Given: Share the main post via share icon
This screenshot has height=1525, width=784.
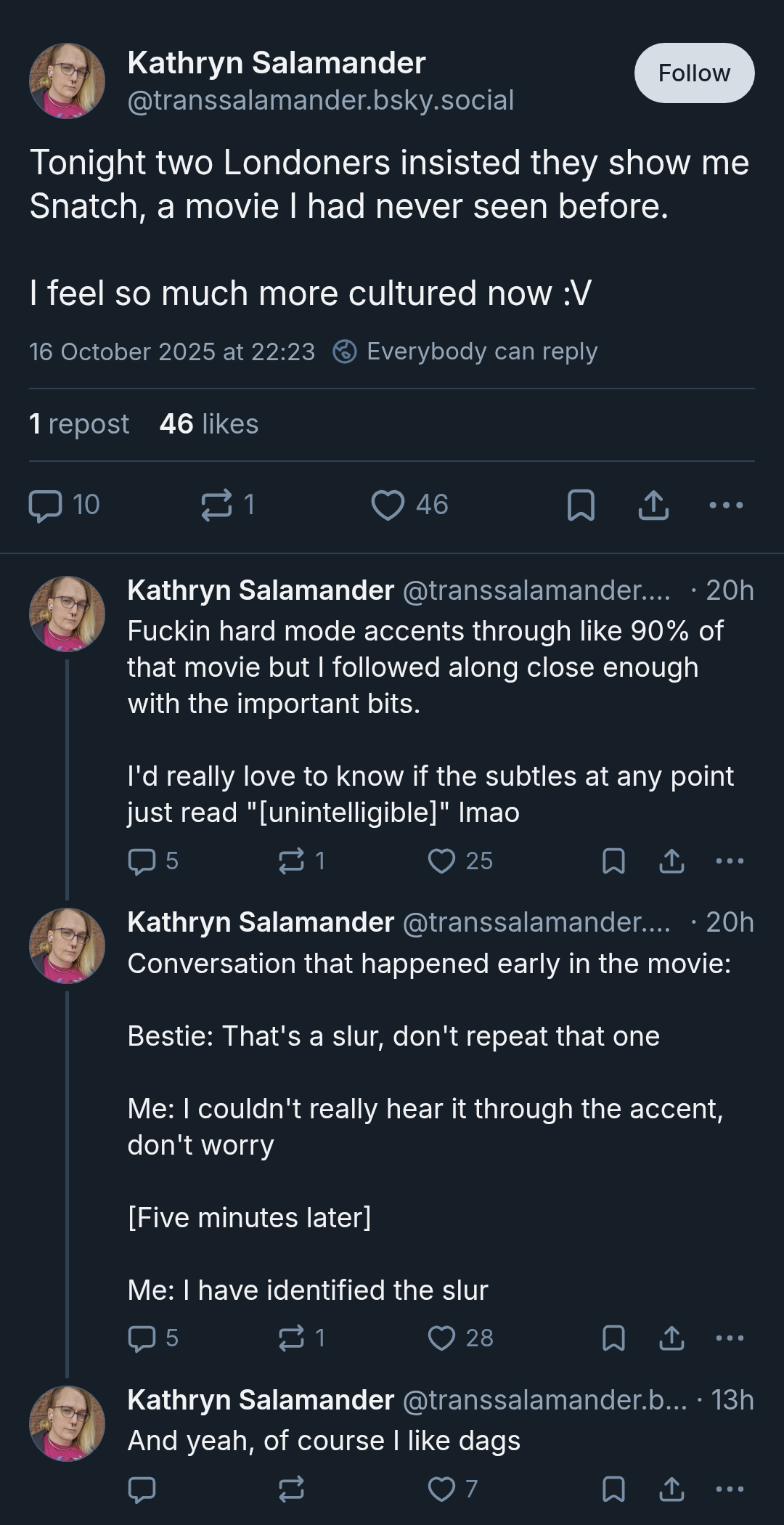Looking at the screenshot, I should [x=653, y=505].
